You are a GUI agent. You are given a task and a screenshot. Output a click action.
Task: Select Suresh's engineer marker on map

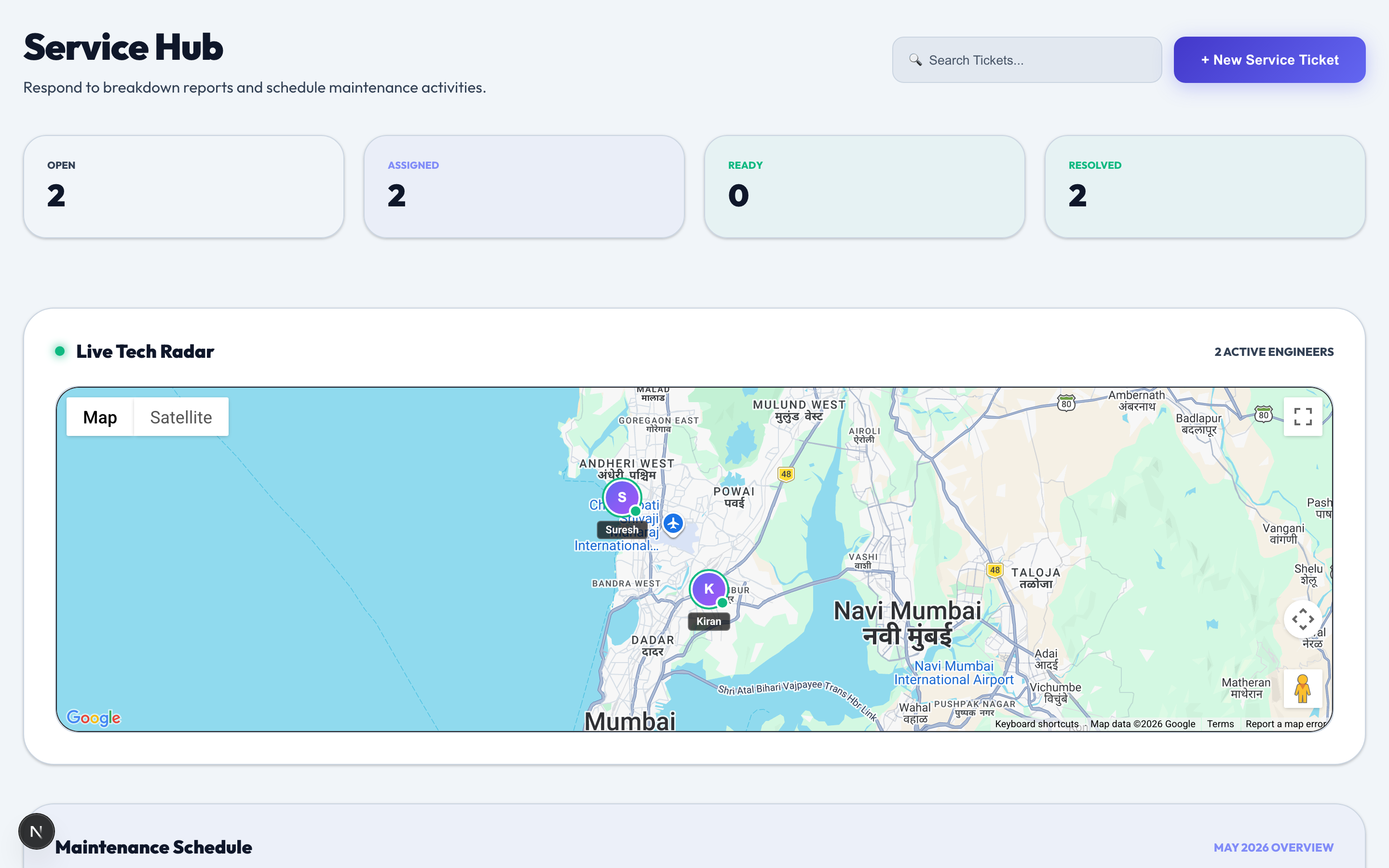point(622,497)
